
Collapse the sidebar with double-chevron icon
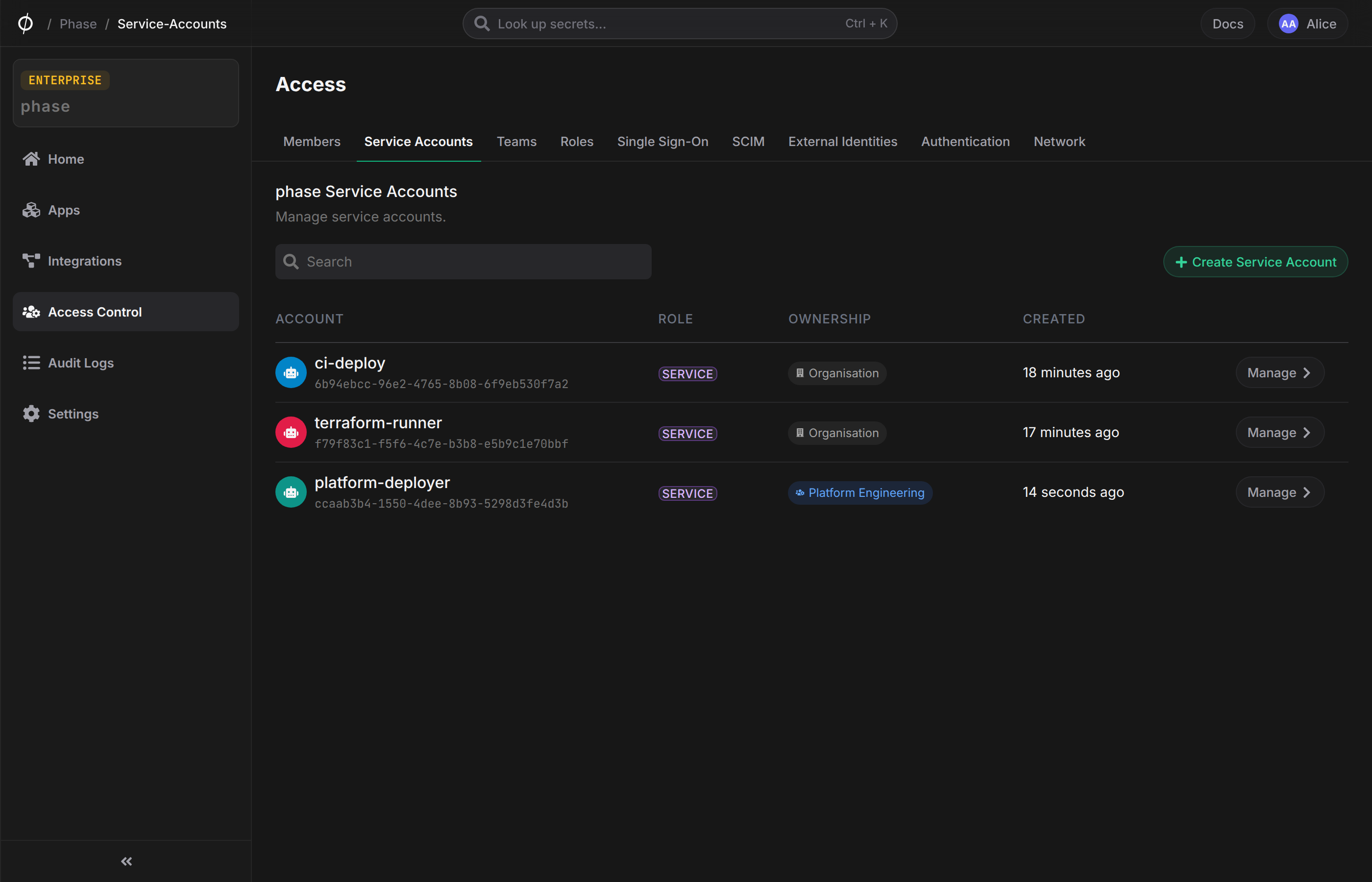(126, 861)
